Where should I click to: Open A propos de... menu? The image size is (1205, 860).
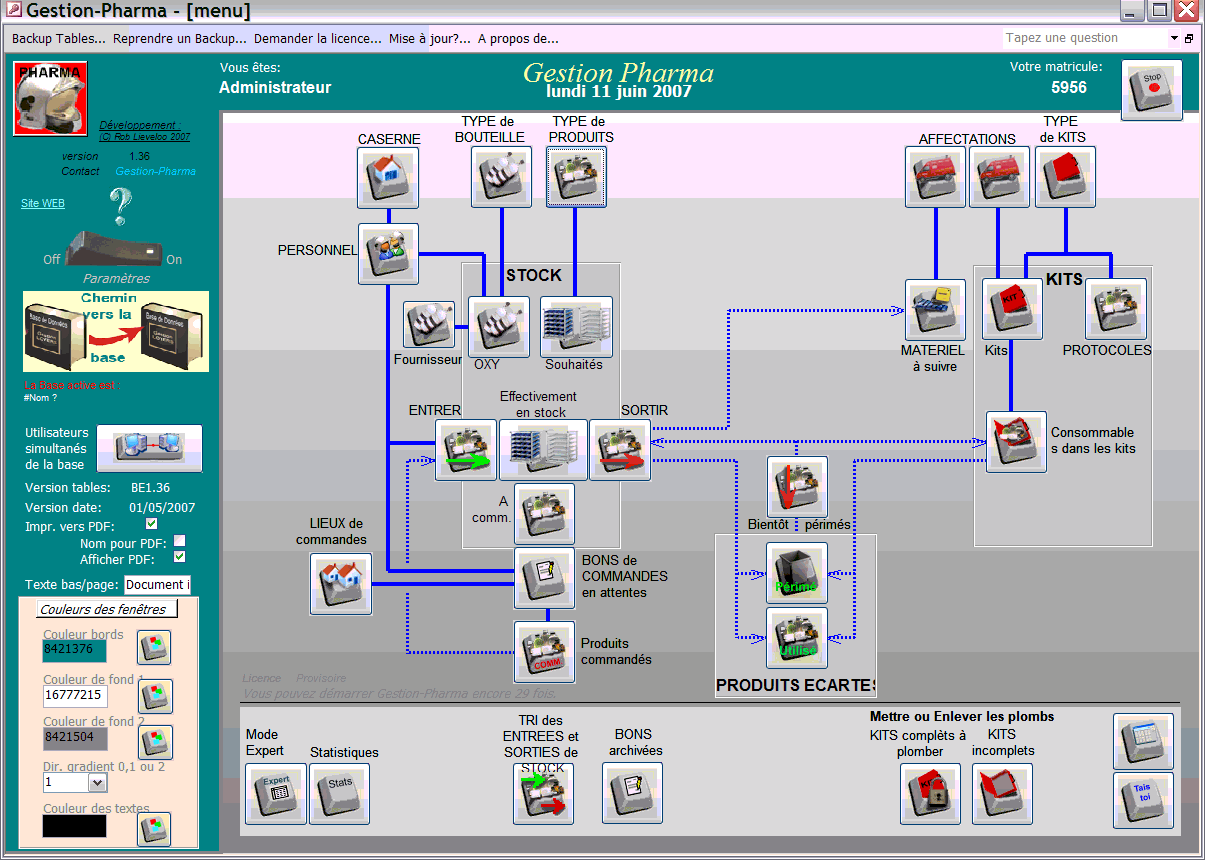(518, 39)
